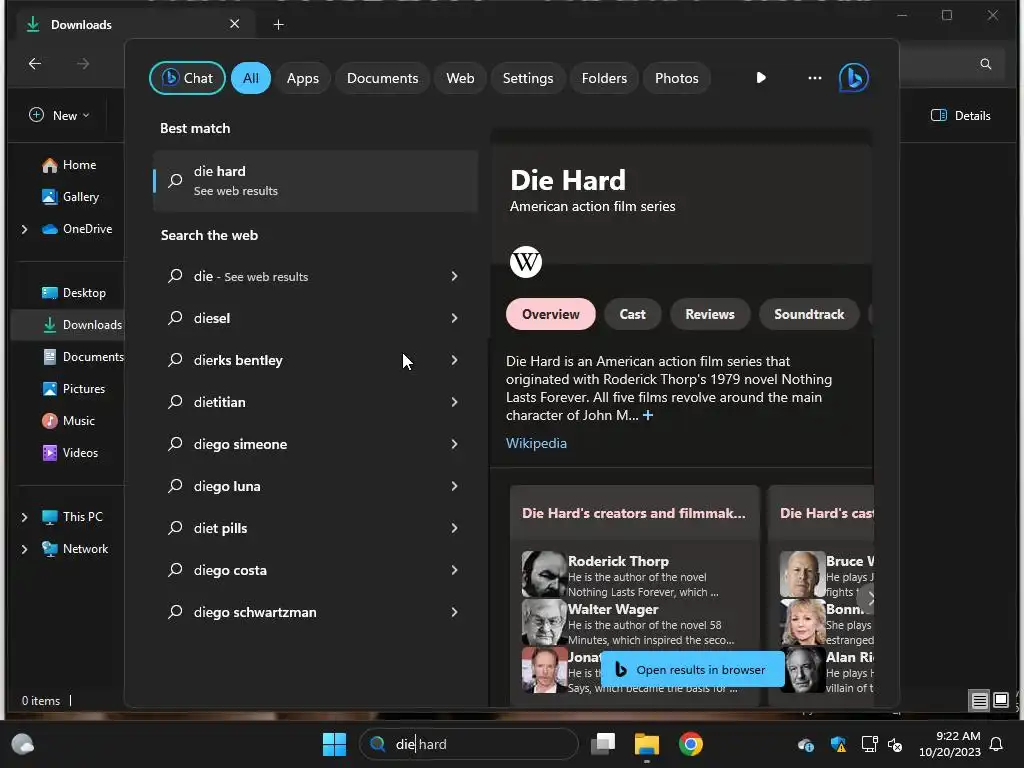Screen dimensions: 1024x768
Task: Switch to the Soundtrack tab
Action: [809, 314]
